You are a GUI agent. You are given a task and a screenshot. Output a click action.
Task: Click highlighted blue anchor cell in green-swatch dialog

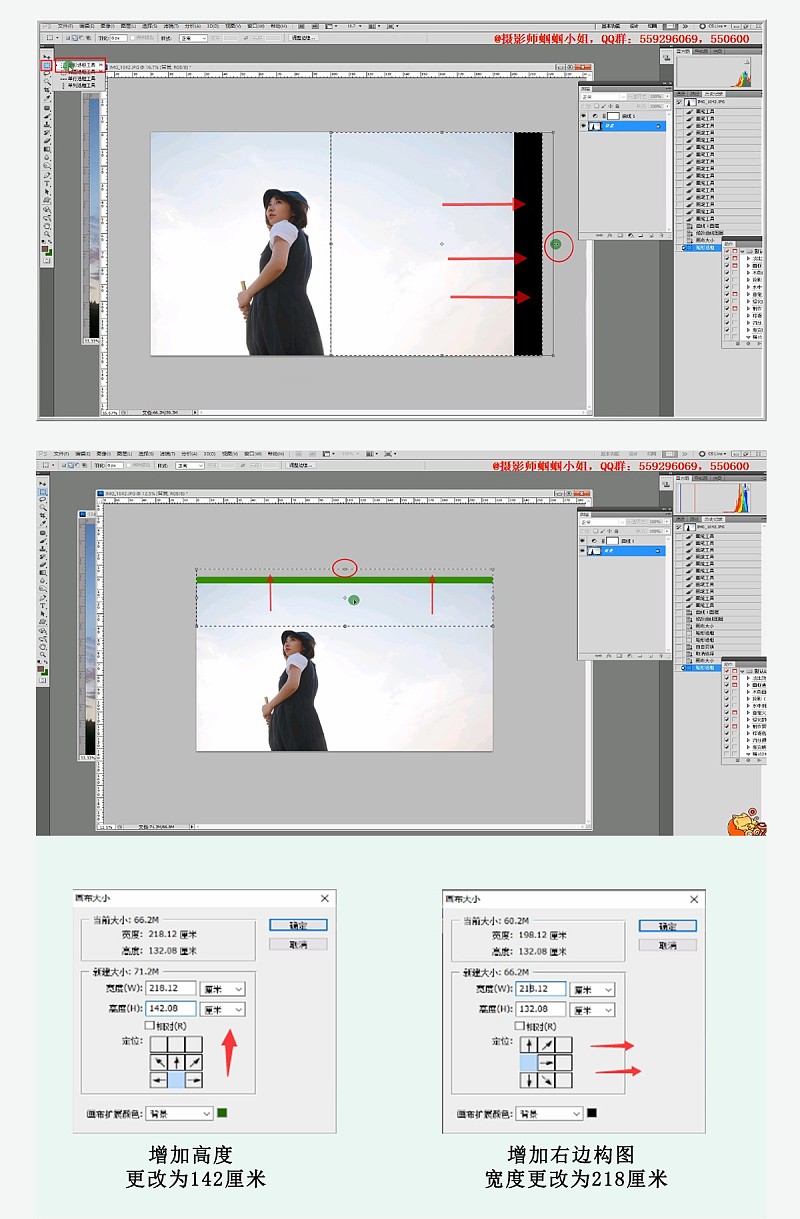tap(176, 1080)
